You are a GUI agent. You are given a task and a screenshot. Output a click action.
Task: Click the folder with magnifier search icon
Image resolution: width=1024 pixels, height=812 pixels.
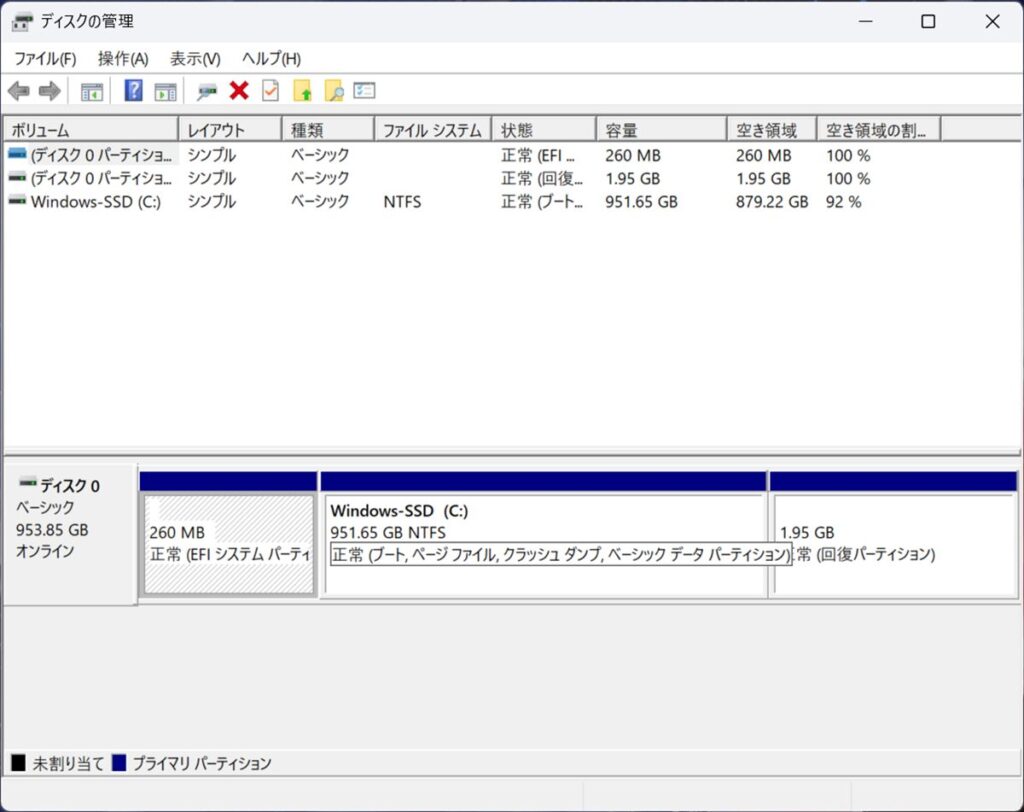coord(334,91)
